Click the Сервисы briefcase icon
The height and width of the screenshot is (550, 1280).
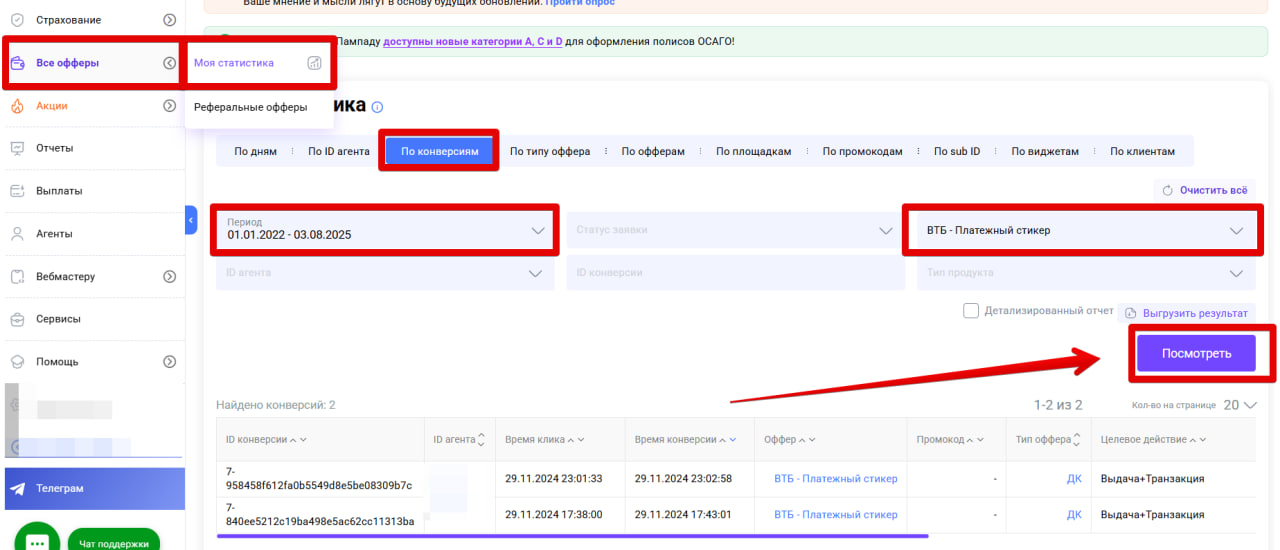17,319
